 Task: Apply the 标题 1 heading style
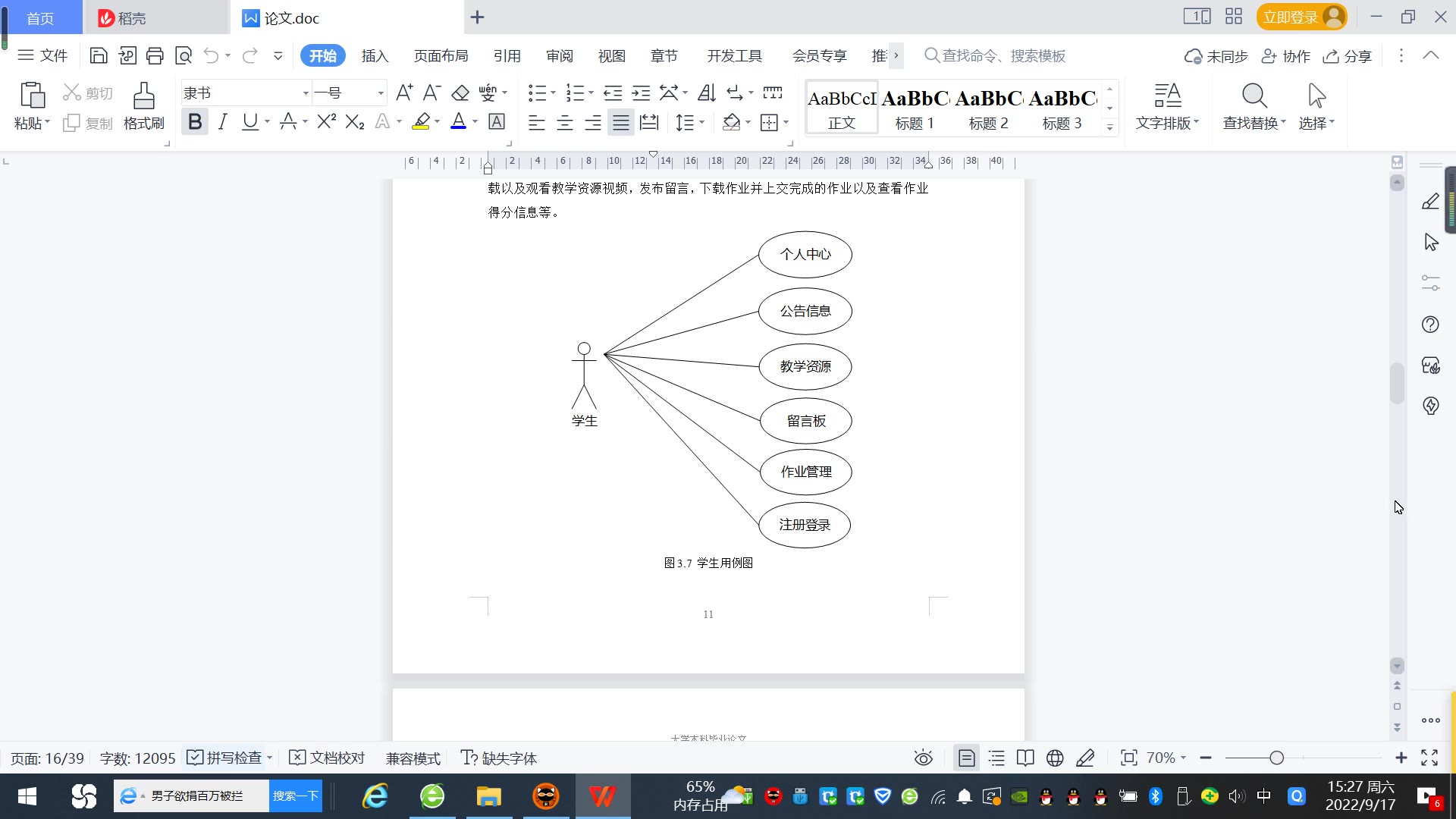(x=915, y=108)
